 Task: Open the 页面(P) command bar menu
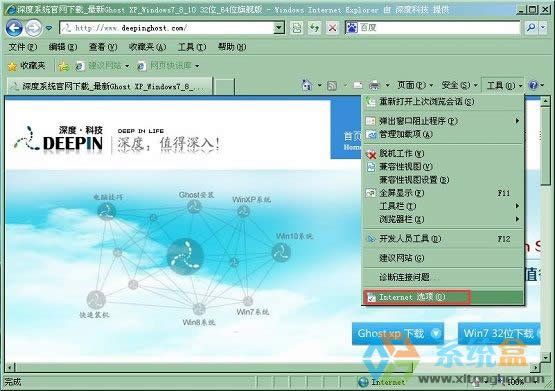click(x=415, y=85)
